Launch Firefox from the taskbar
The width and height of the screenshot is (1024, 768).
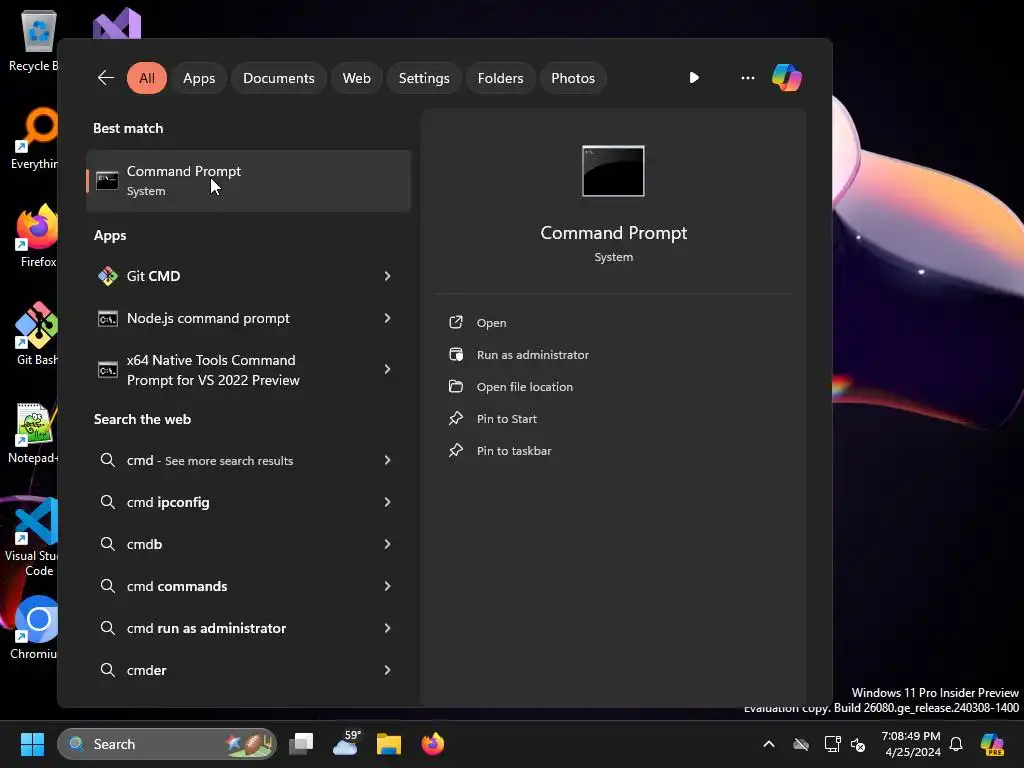tap(432, 744)
